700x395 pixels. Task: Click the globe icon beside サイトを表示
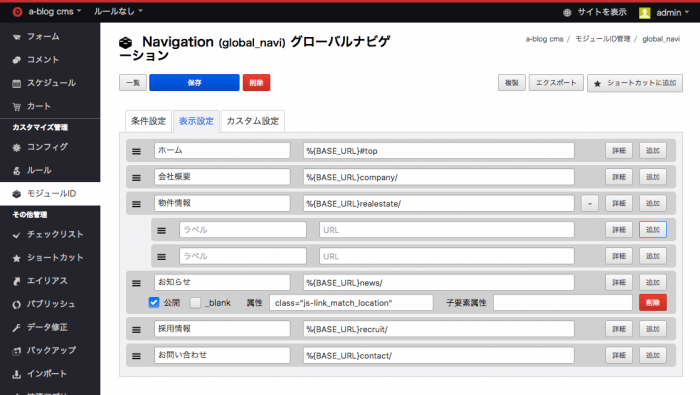coord(567,12)
